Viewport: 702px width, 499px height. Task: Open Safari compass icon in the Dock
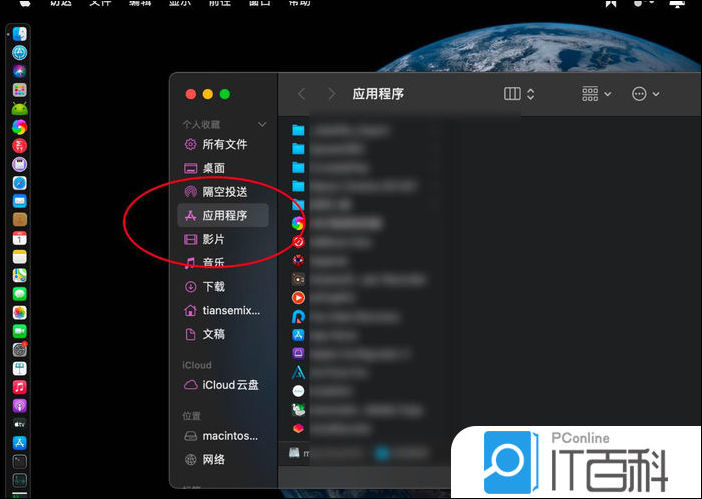[x=19, y=183]
